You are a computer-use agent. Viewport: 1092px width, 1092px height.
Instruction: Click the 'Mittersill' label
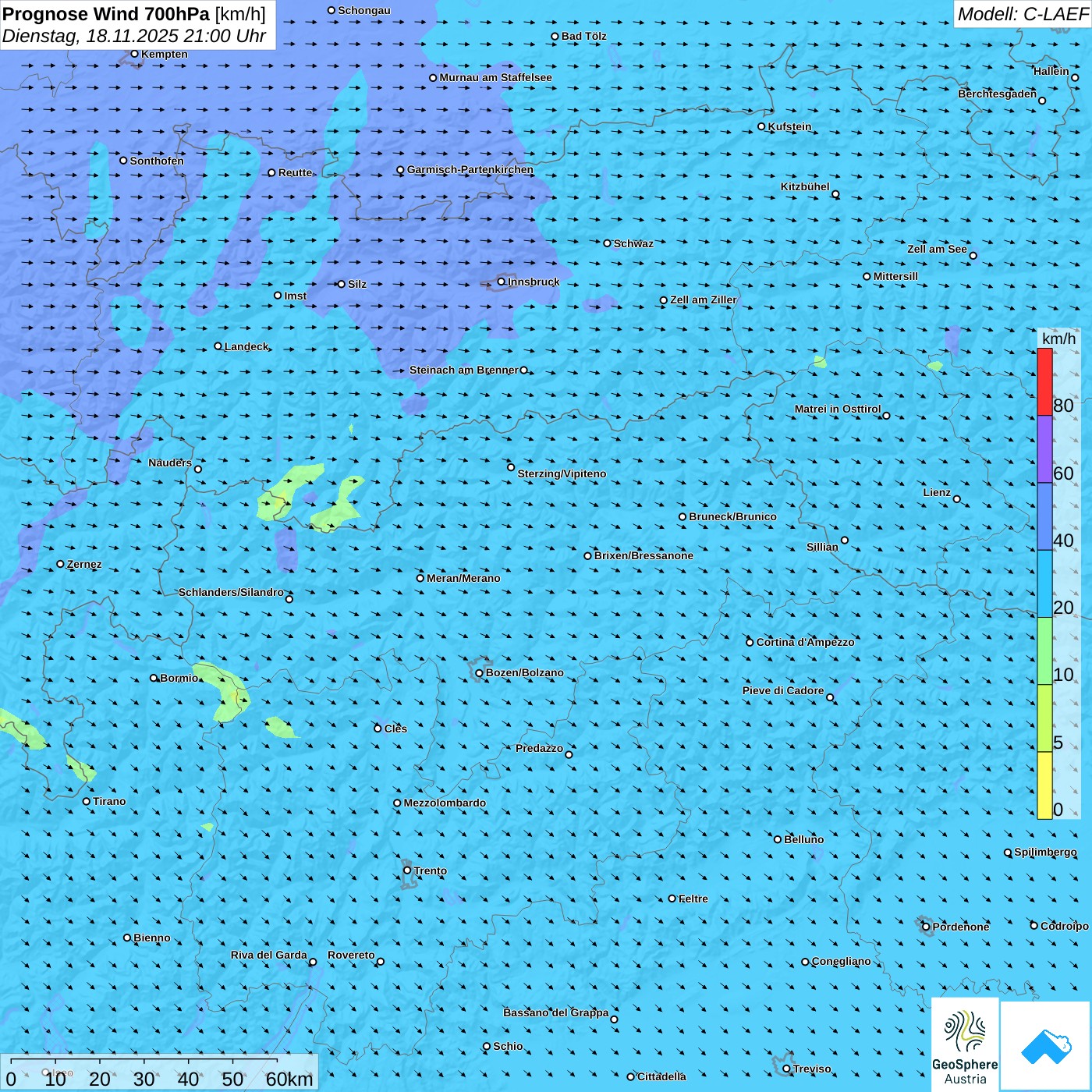895,276
